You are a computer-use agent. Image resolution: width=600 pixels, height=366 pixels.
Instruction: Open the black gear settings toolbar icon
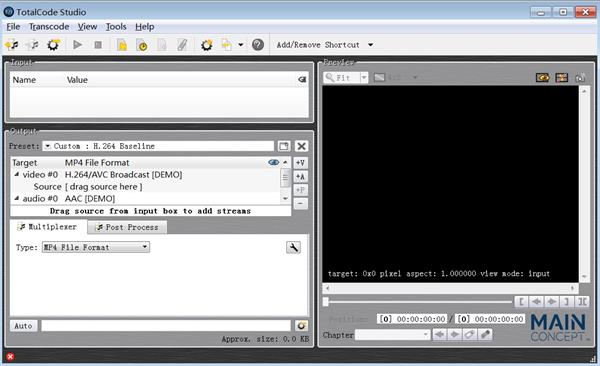click(x=53, y=45)
